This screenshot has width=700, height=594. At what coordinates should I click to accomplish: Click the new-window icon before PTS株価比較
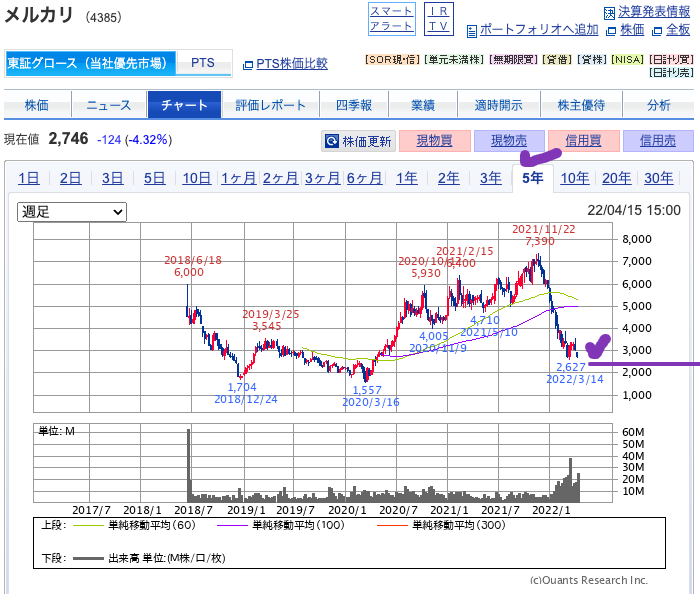point(247,65)
